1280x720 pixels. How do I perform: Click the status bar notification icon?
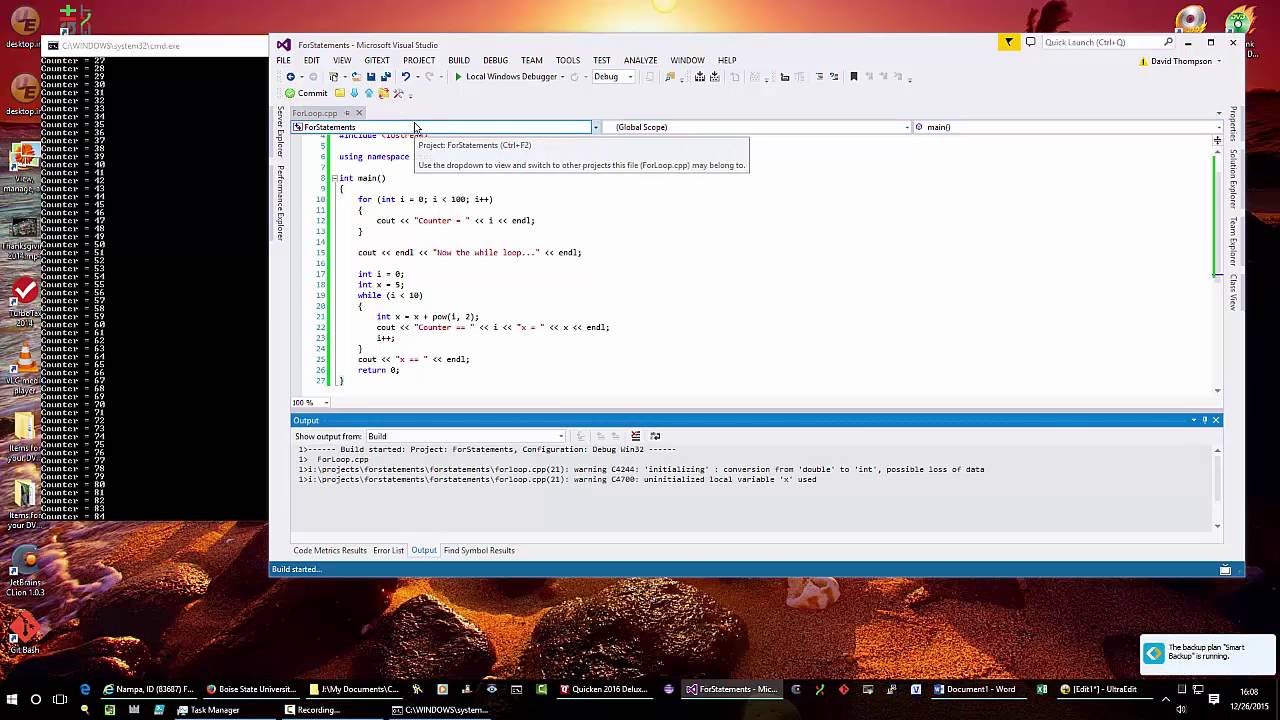1225,569
